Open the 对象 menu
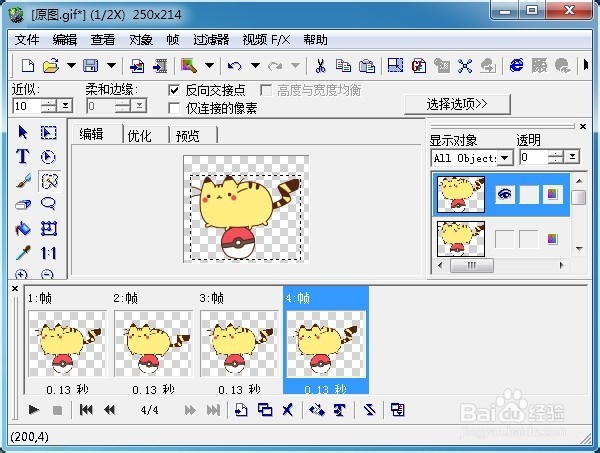 tap(141, 40)
